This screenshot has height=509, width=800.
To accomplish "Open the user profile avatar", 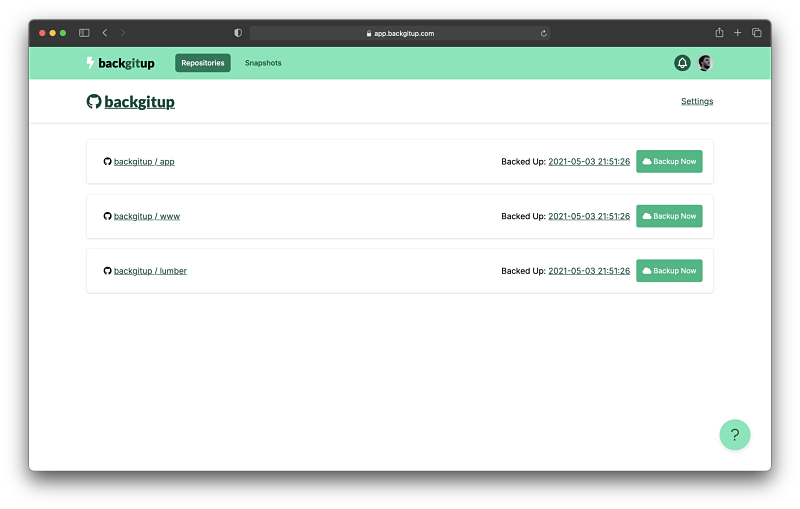I will (705, 63).
